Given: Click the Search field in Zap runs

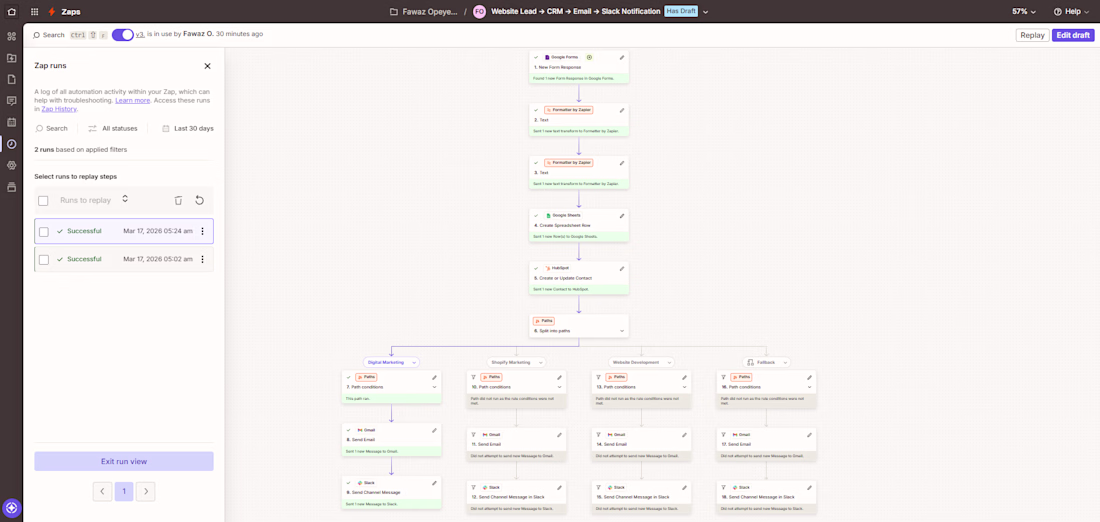Looking at the screenshot, I should [x=52, y=128].
